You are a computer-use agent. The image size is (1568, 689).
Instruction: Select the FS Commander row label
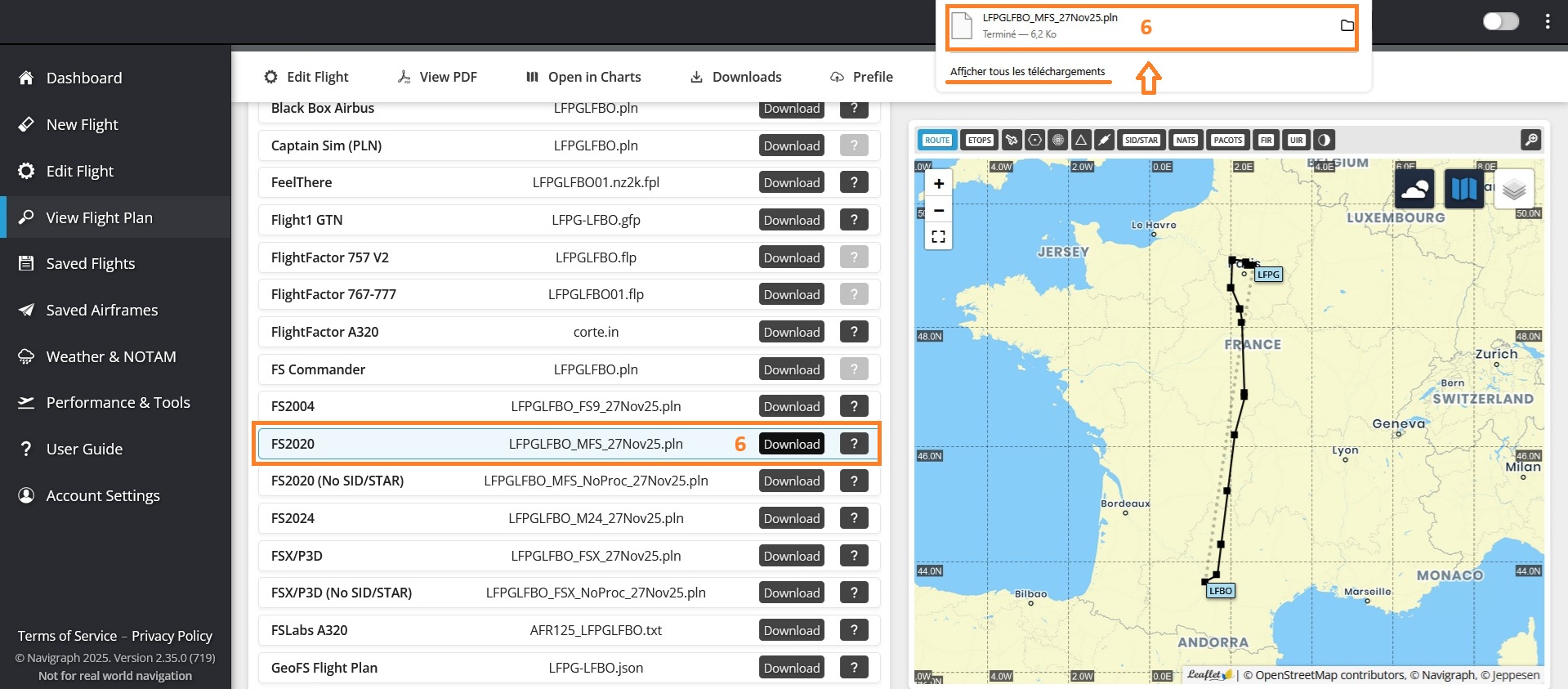[x=318, y=369]
